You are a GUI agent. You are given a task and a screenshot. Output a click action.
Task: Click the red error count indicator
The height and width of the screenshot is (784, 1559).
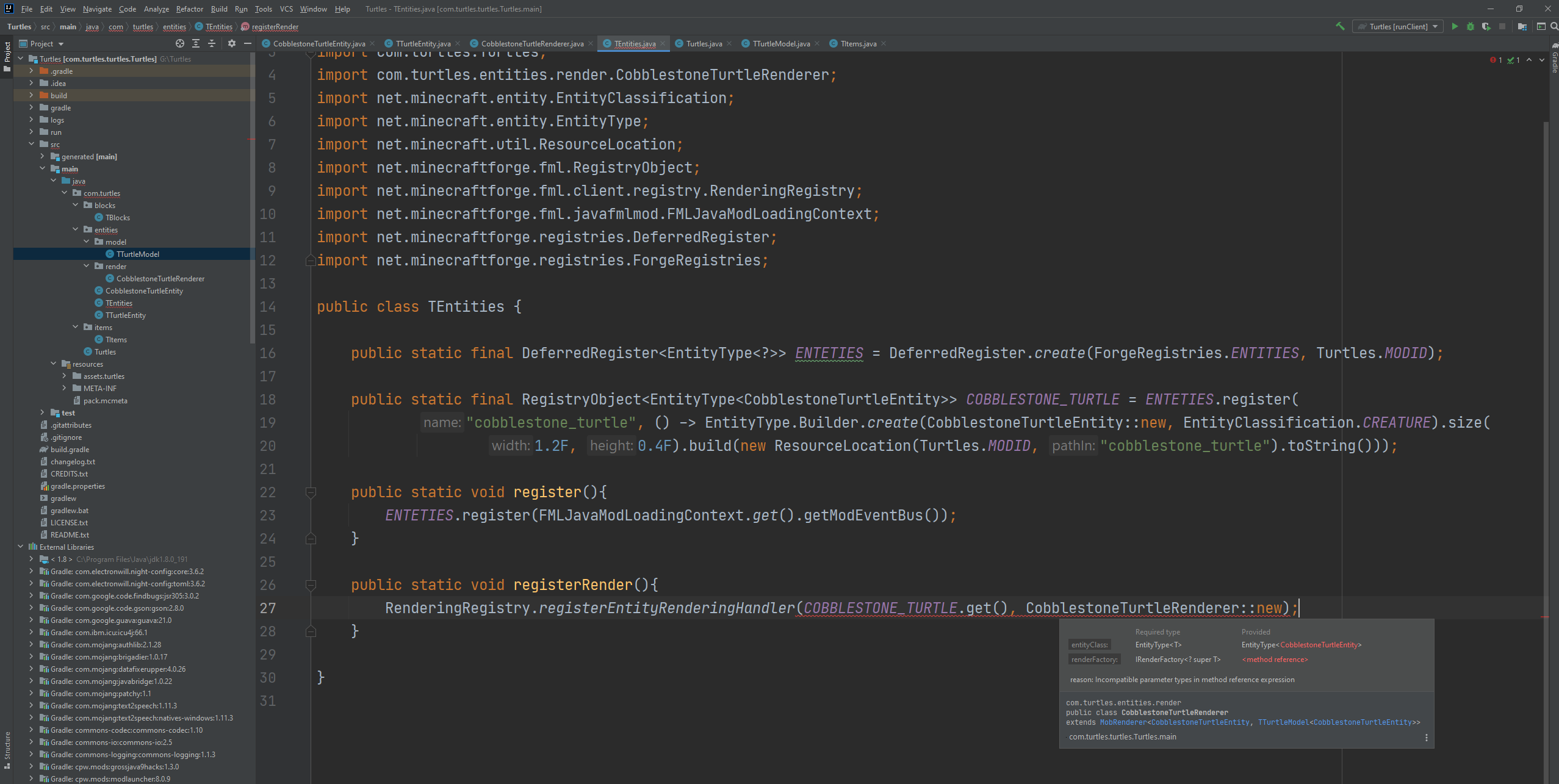click(x=1496, y=60)
